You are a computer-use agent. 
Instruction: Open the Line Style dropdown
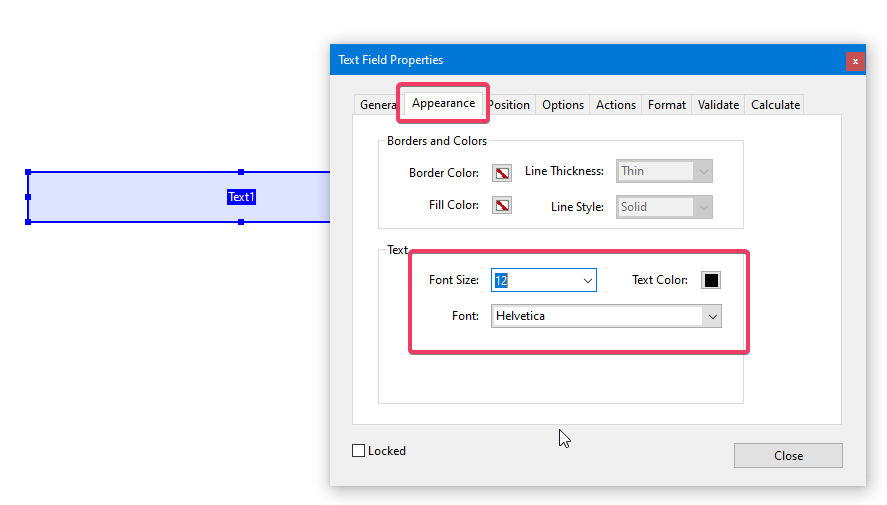(x=664, y=207)
